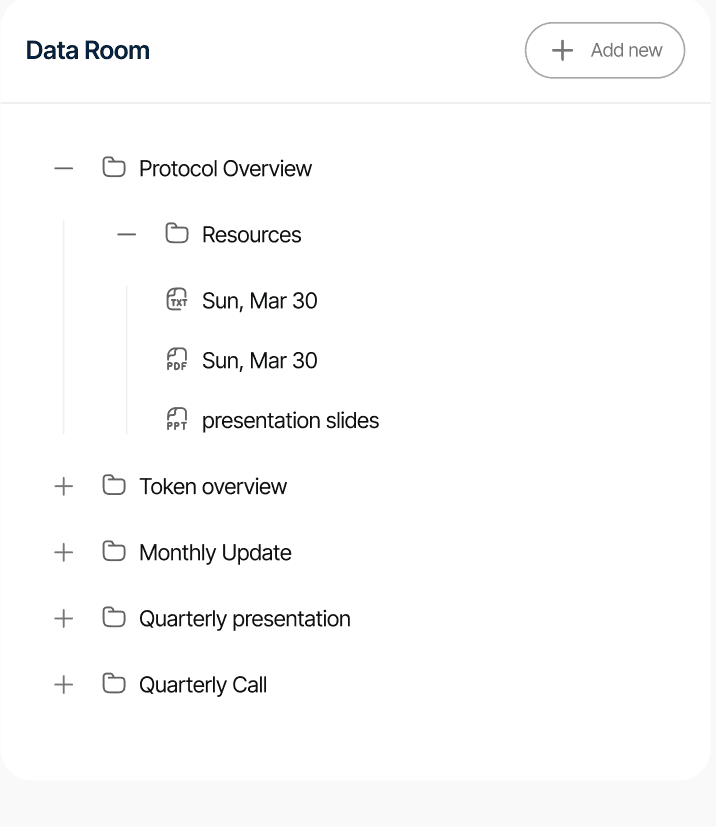Click the Quarterly Call folder icon

pyautogui.click(x=114, y=684)
